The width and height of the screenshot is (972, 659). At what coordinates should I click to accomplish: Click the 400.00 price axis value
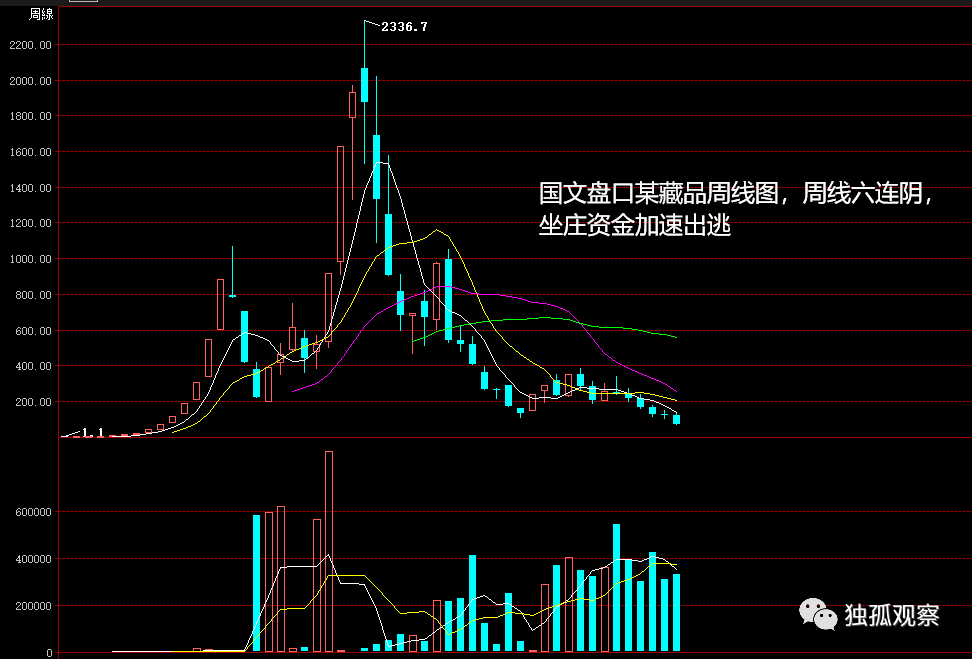33,366
